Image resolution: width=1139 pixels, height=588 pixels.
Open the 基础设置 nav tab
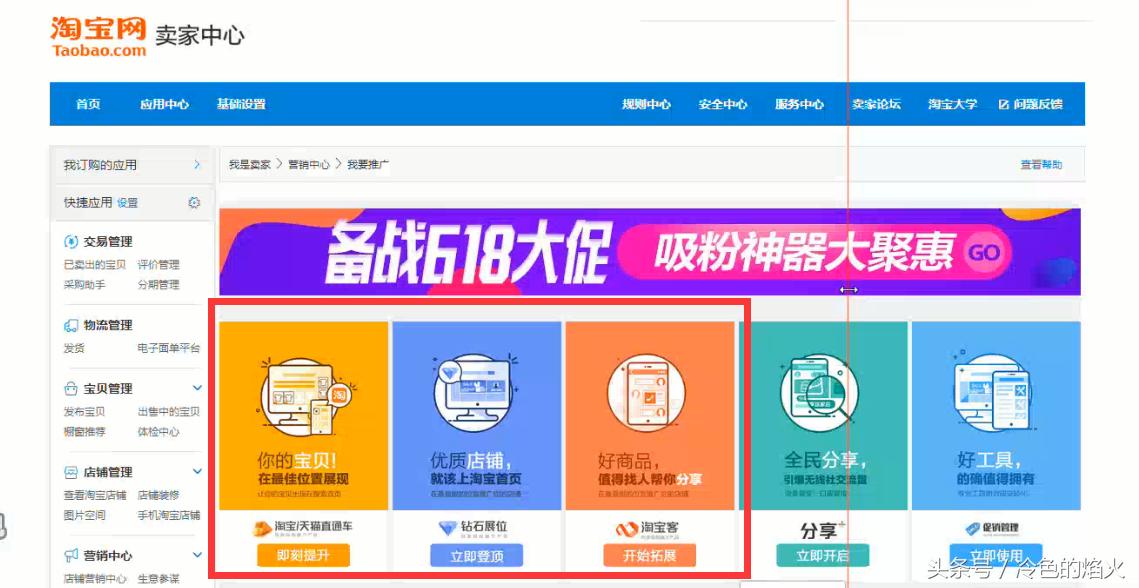pos(241,104)
